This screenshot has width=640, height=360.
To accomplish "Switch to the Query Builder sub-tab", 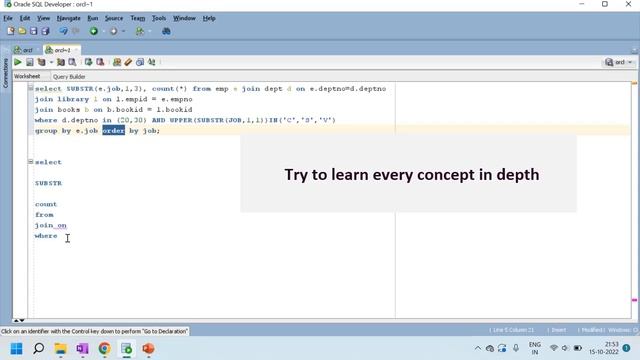I will 69,76.
